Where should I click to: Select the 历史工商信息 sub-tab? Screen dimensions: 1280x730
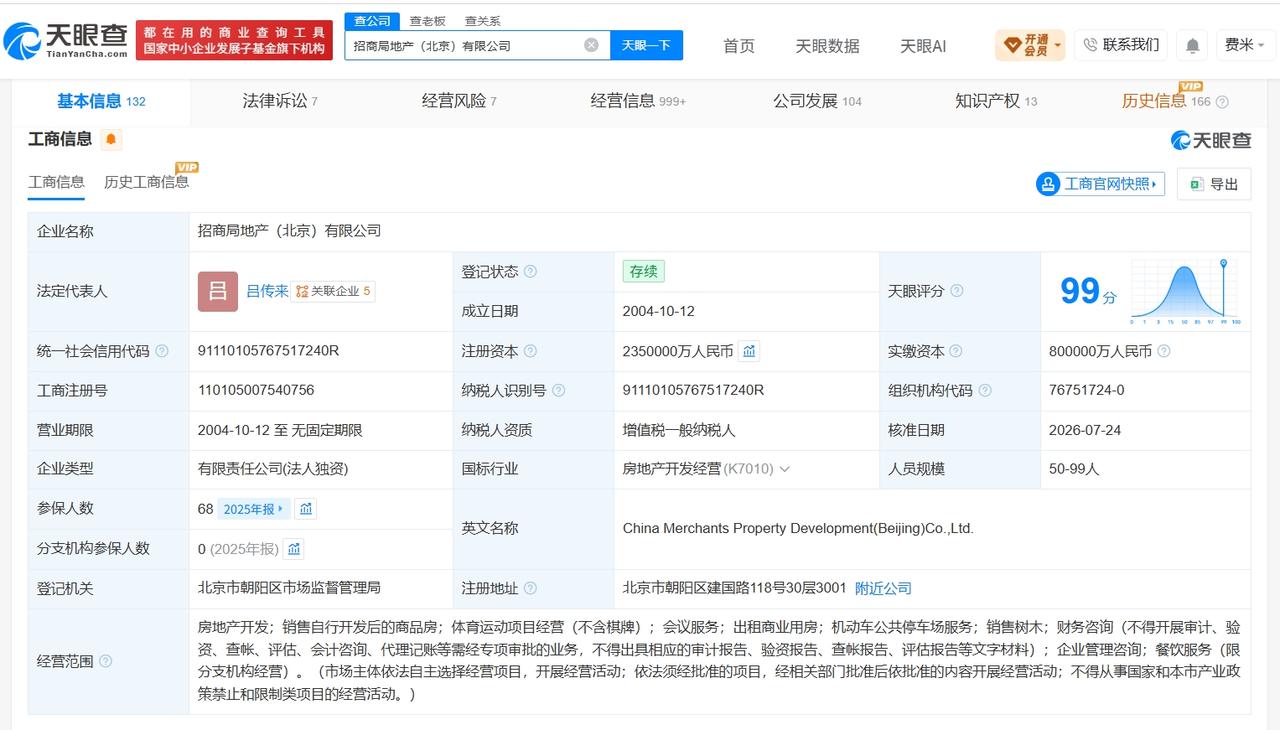[146, 182]
